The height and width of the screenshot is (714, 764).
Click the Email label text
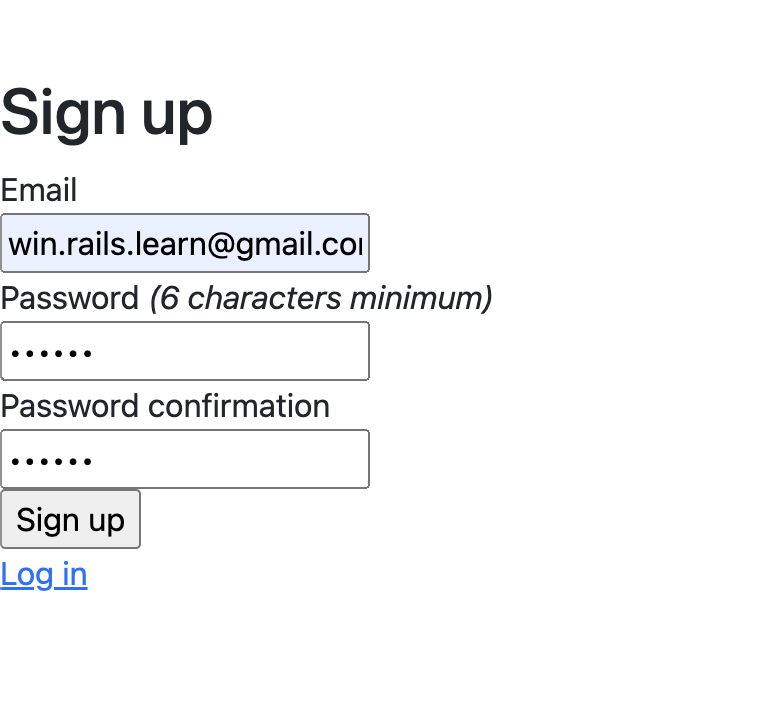point(39,190)
